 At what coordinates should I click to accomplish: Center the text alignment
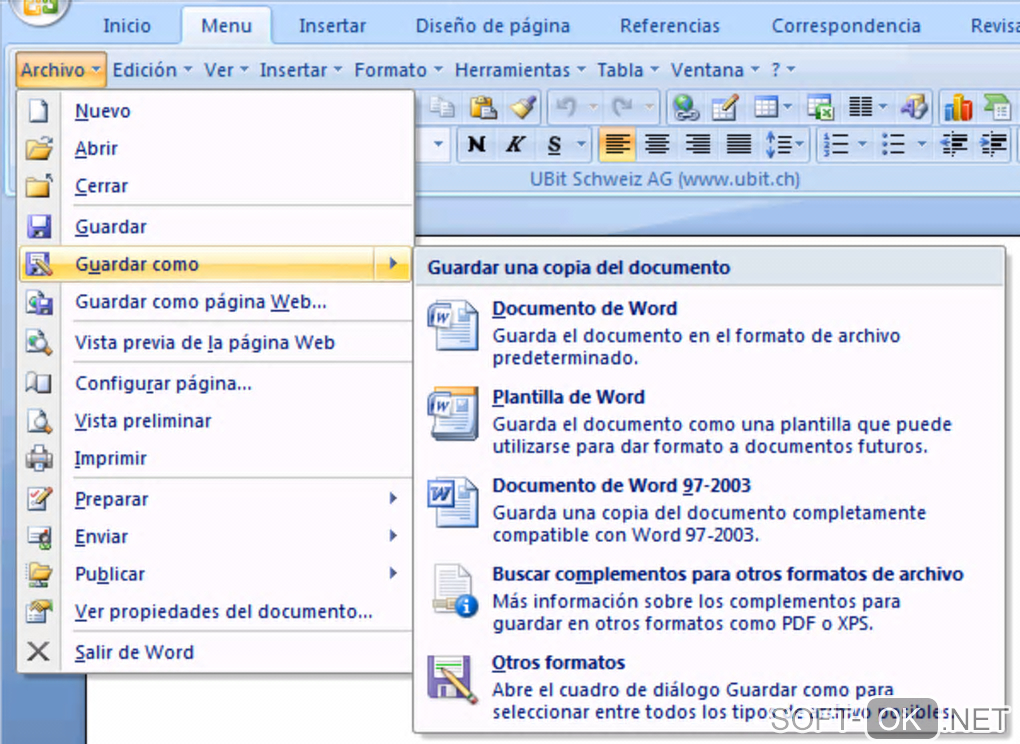pos(657,144)
